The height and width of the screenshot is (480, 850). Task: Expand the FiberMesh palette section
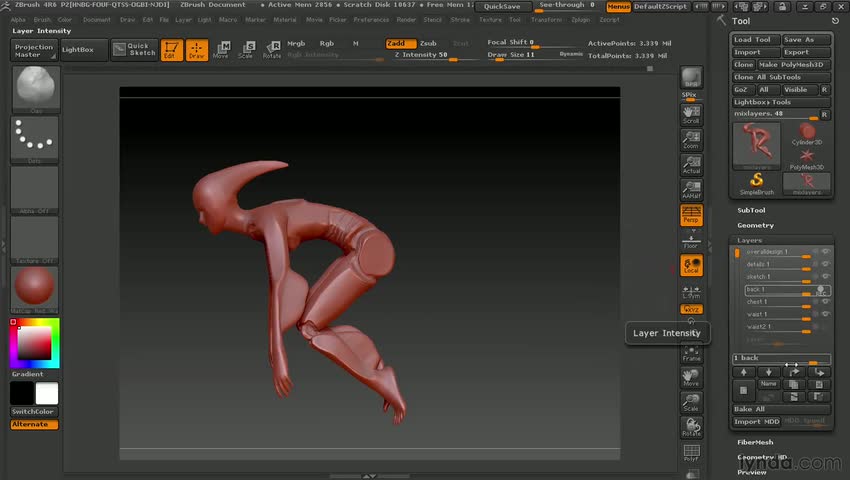757,442
